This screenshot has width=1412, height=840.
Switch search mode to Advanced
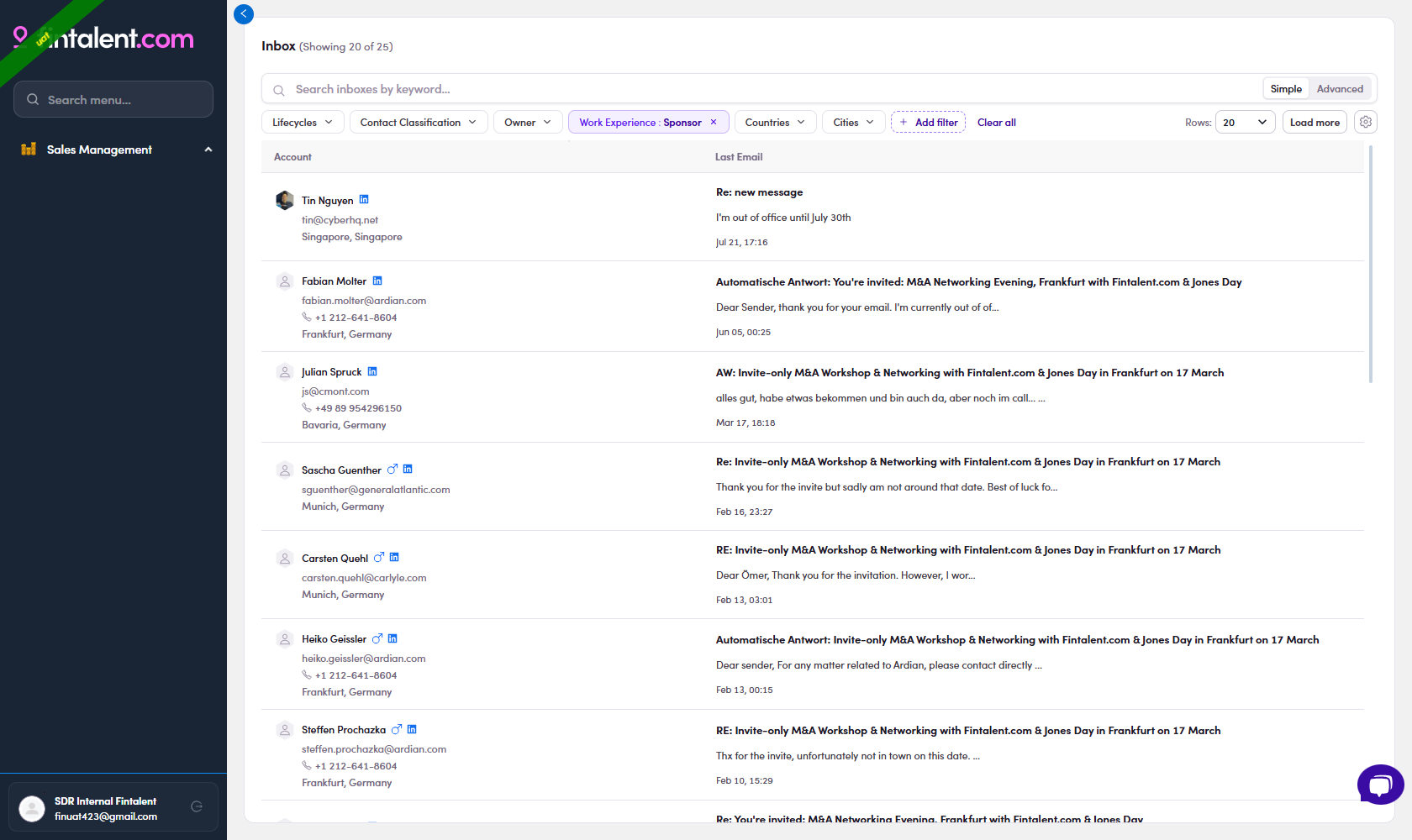[1340, 88]
